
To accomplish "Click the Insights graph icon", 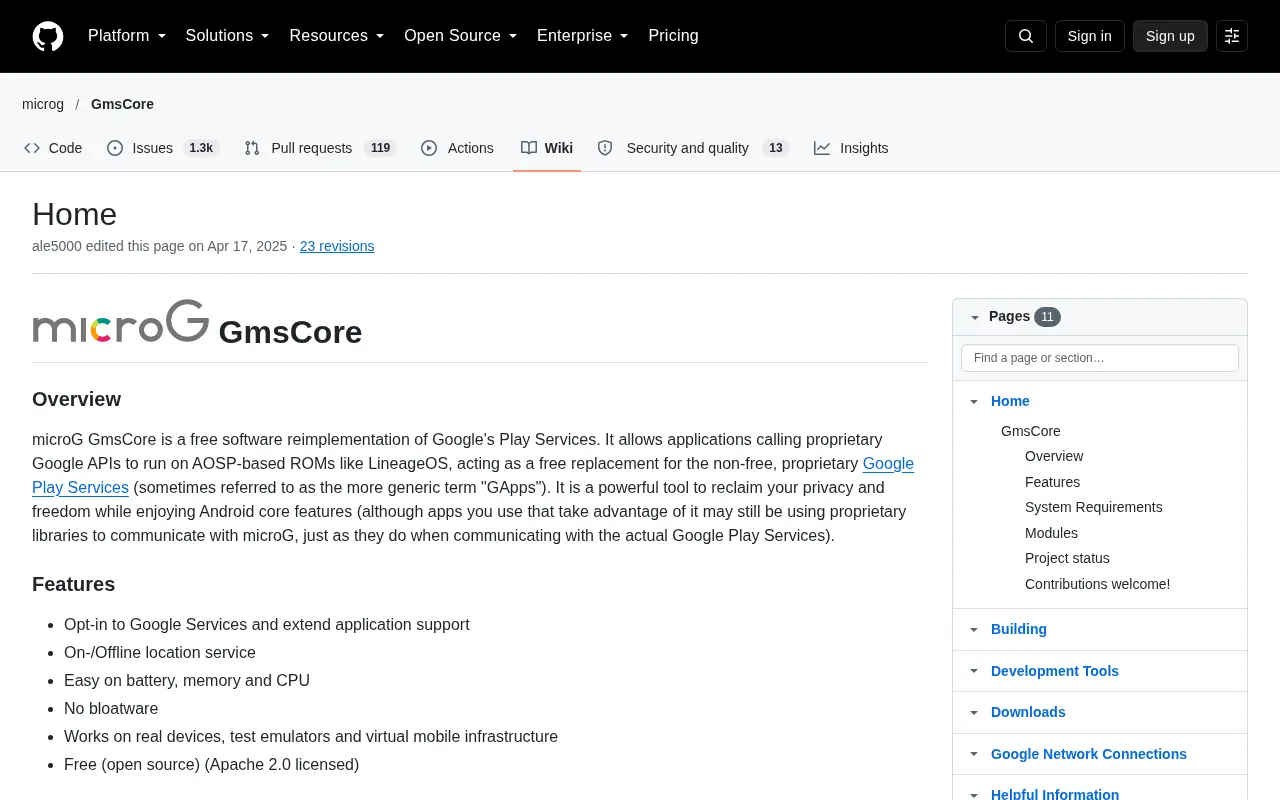I will click(822, 148).
